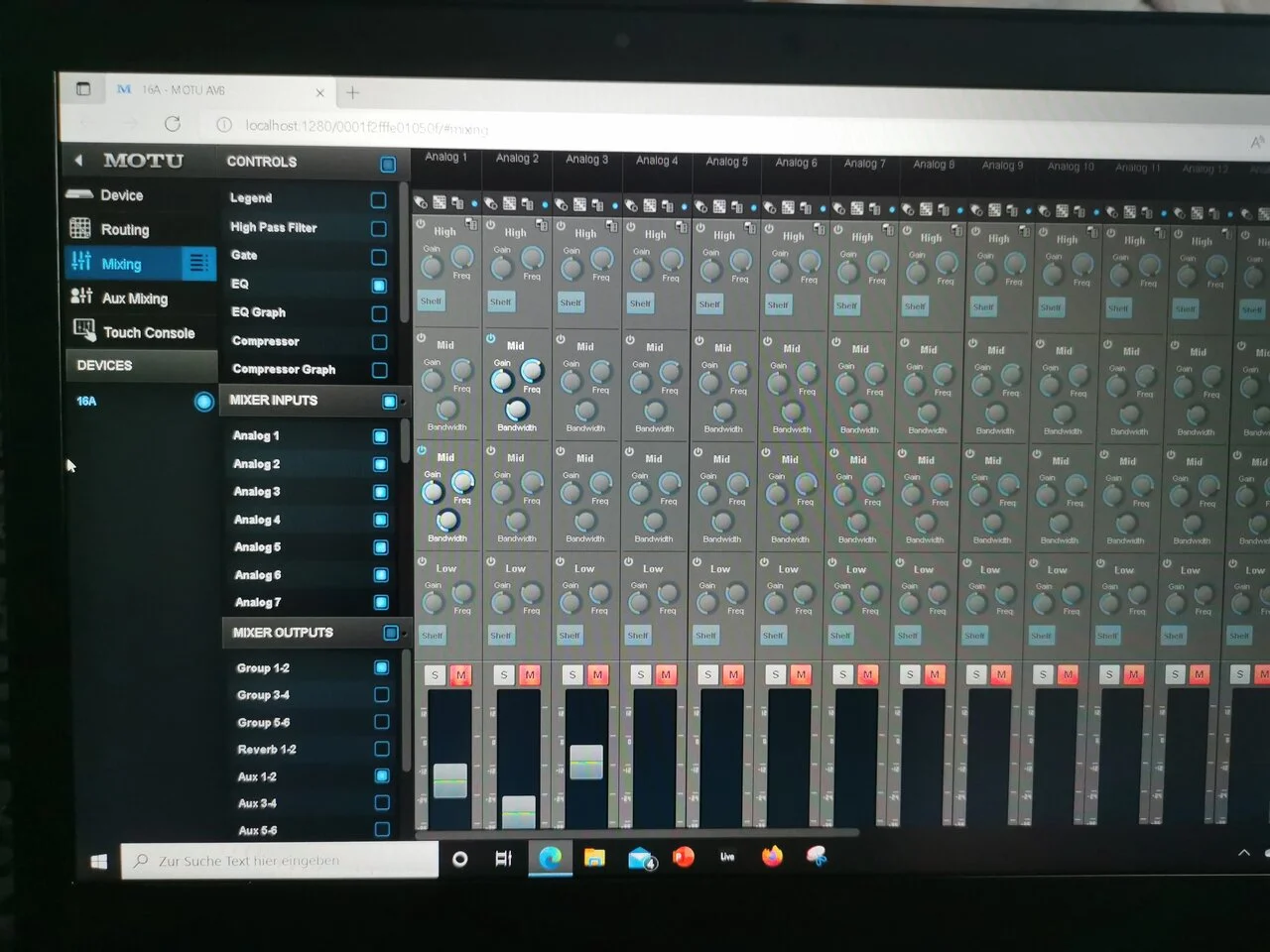Click the Analog 1 channel grid icon

coord(439,203)
